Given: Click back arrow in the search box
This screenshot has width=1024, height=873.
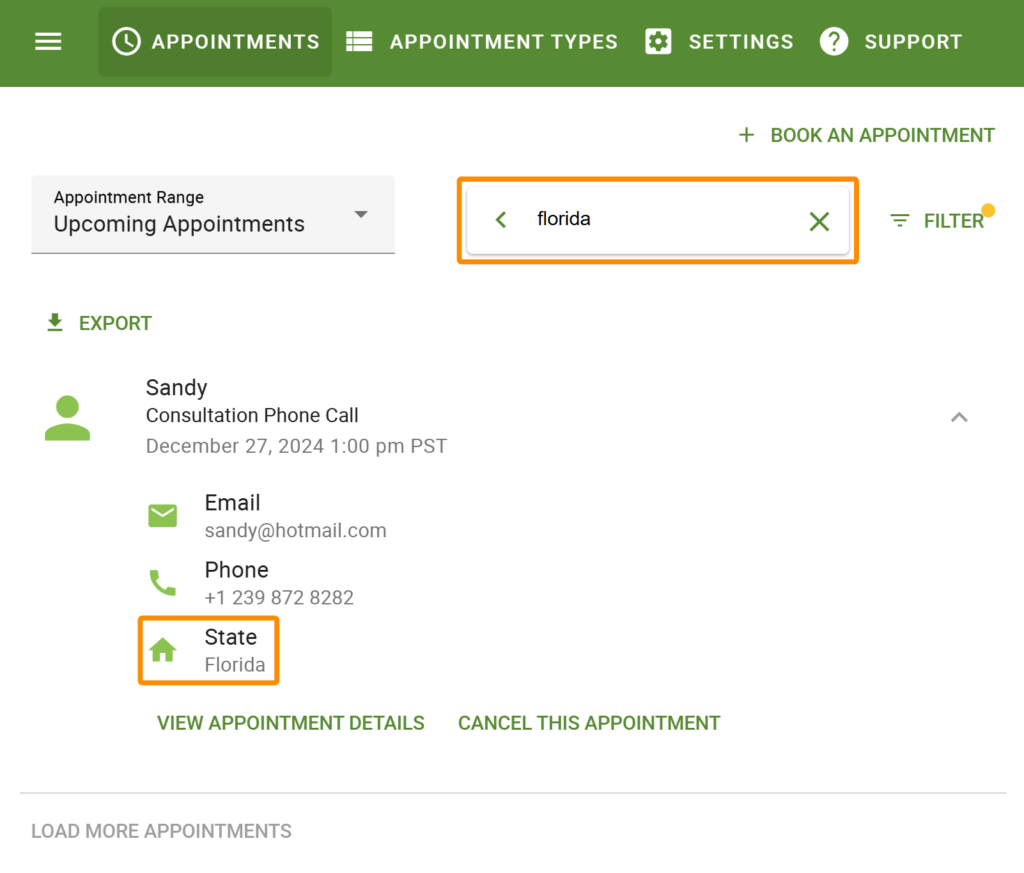Looking at the screenshot, I should click(501, 220).
